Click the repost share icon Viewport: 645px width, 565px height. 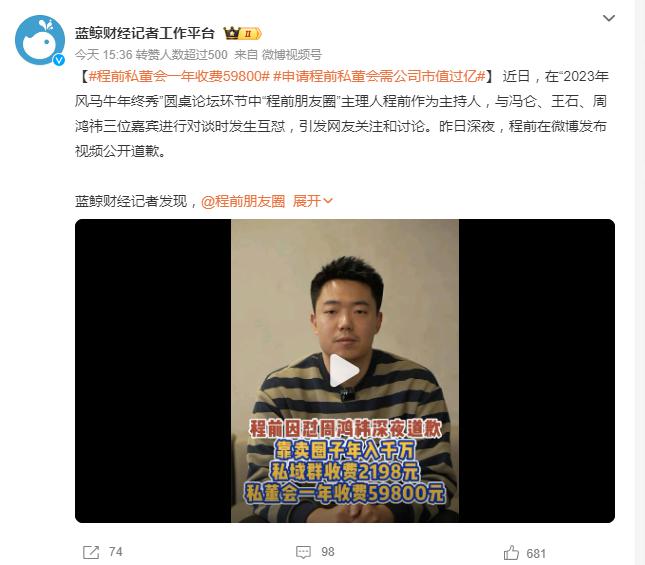click(91, 552)
